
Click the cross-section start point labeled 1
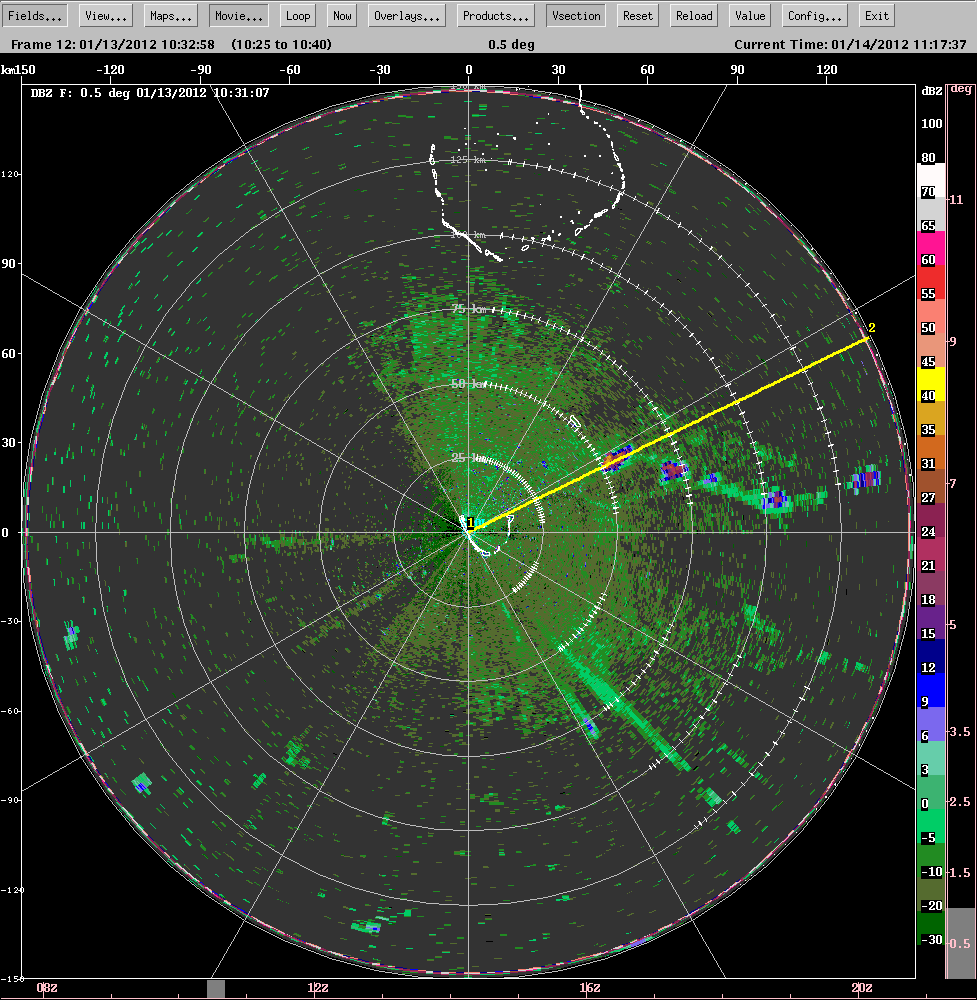click(470, 523)
